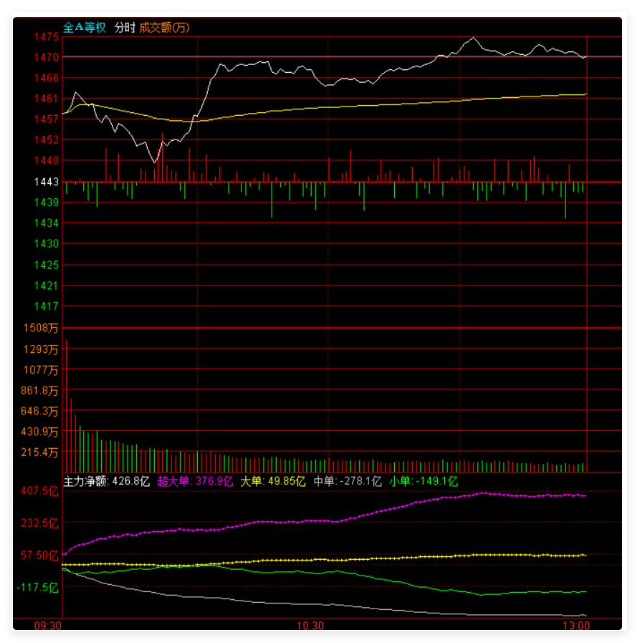The height and width of the screenshot is (643, 639).
Task: Click the end of the yellow average line
Action: pyautogui.click(x=585, y=94)
